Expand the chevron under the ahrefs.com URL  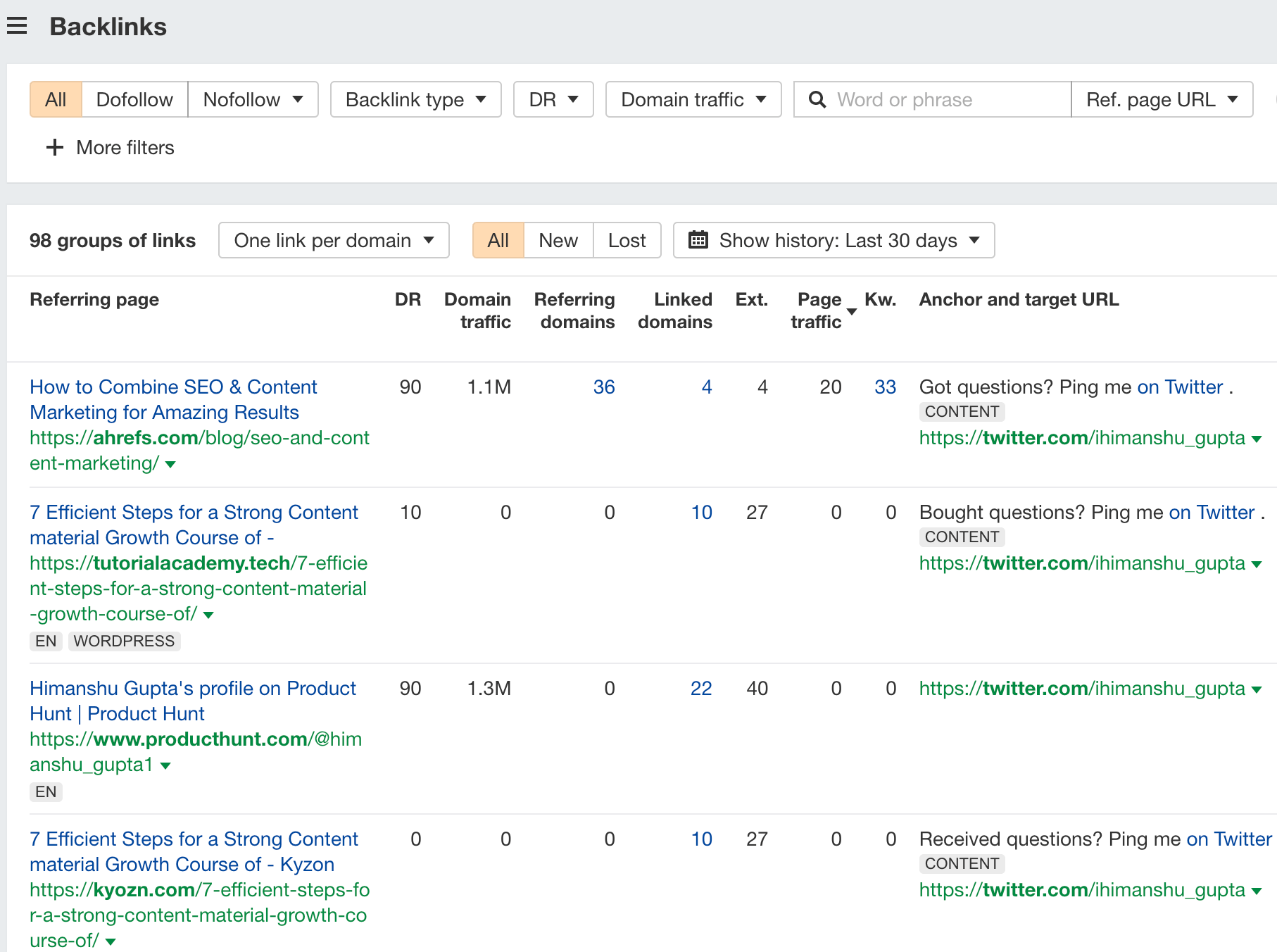click(171, 465)
